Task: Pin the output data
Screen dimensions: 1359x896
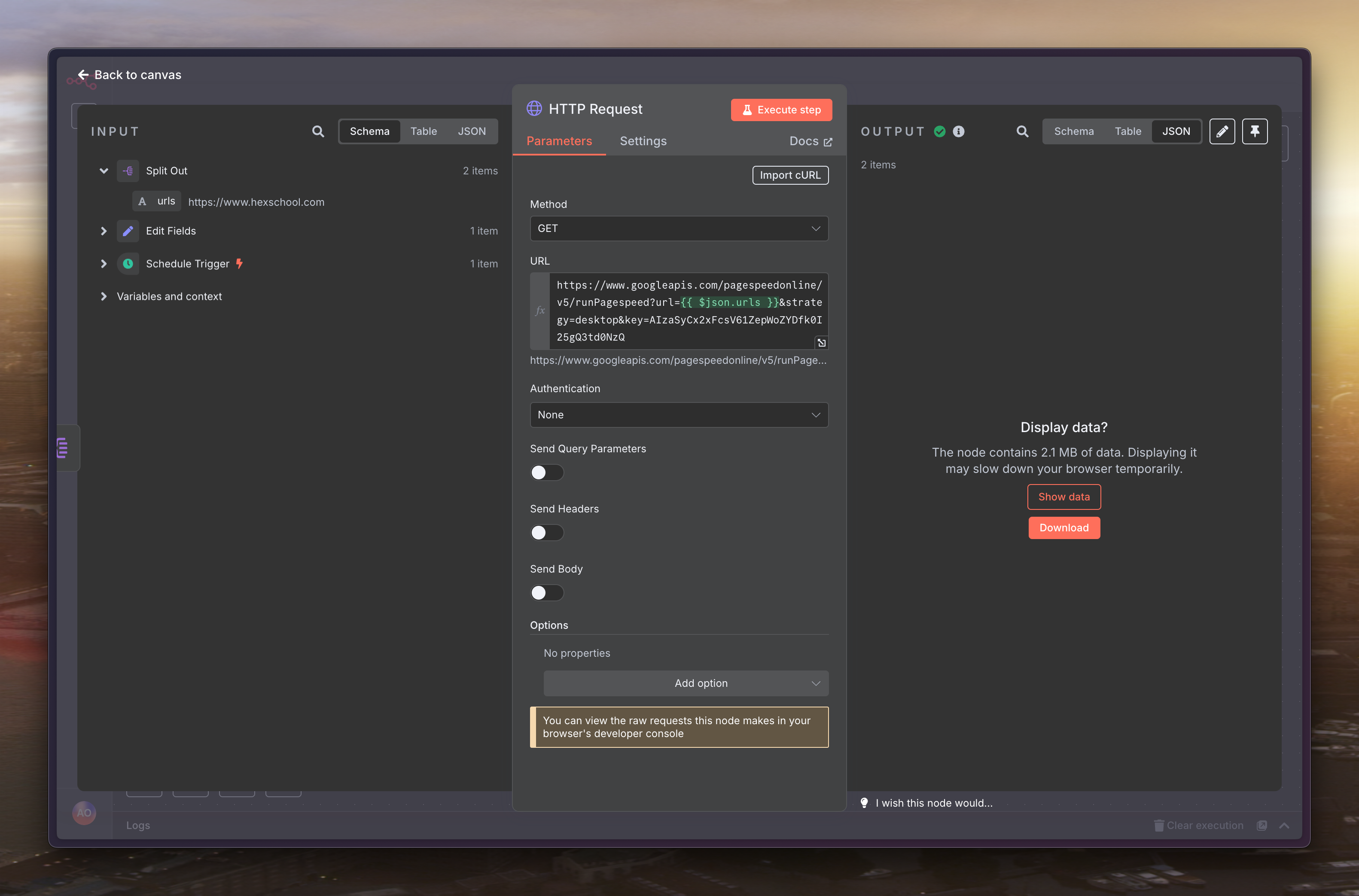Action: point(1255,131)
